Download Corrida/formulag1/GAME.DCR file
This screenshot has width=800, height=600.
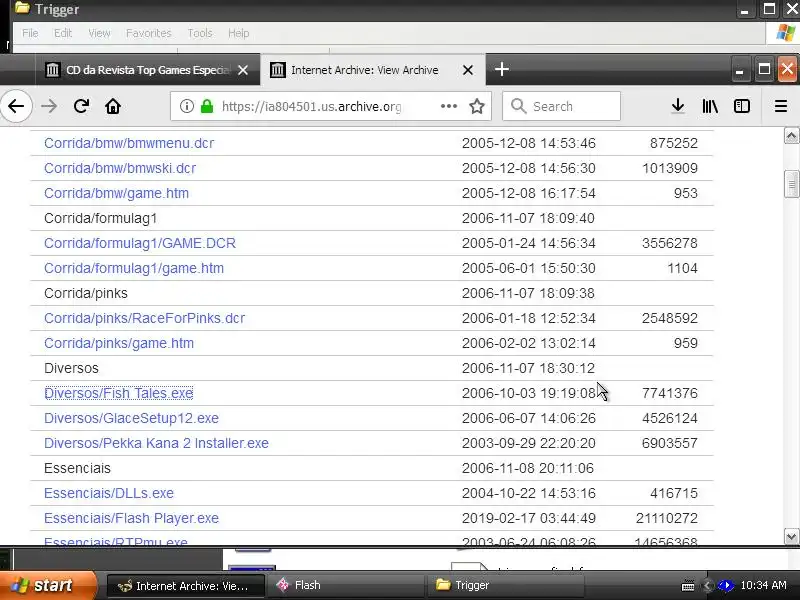click(x=140, y=243)
